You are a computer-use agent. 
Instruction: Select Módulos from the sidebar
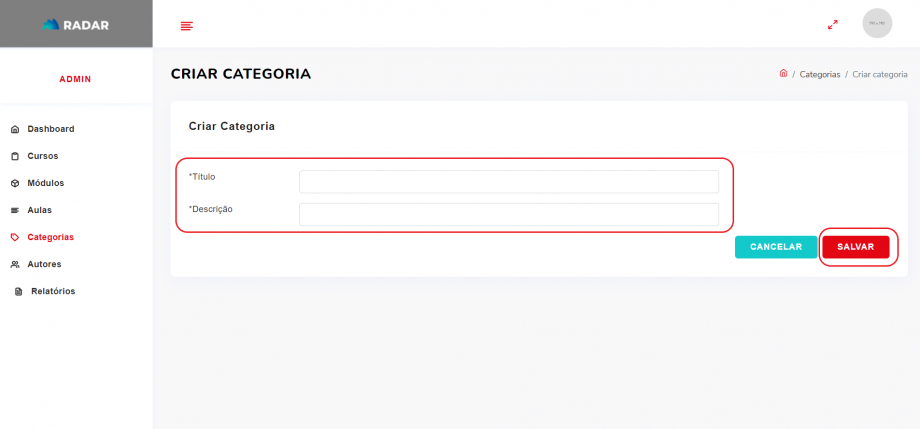(46, 183)
